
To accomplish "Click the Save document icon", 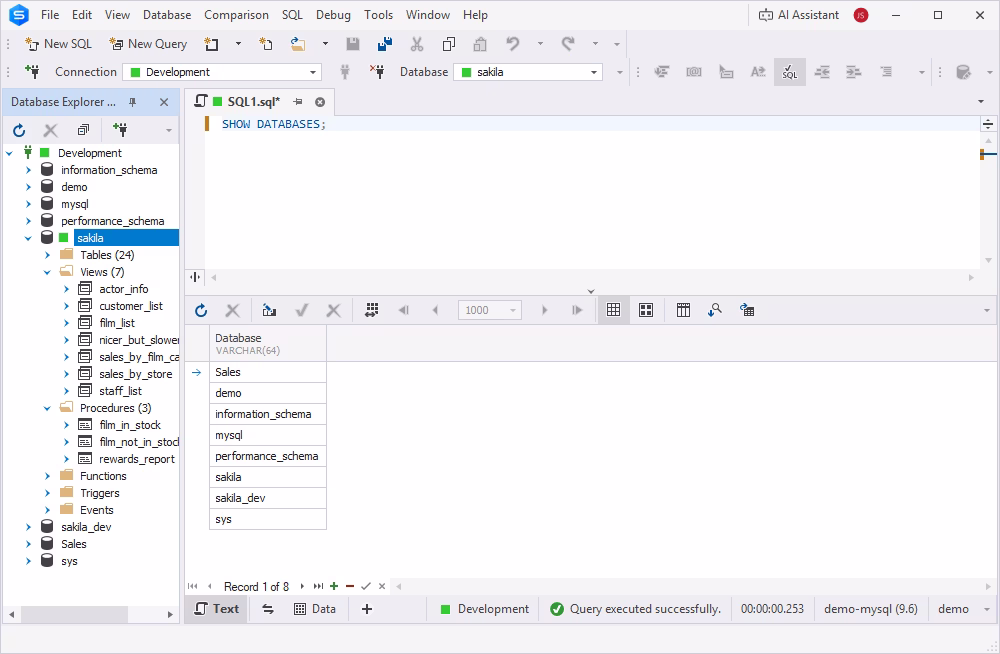I will tap(353, 44).
